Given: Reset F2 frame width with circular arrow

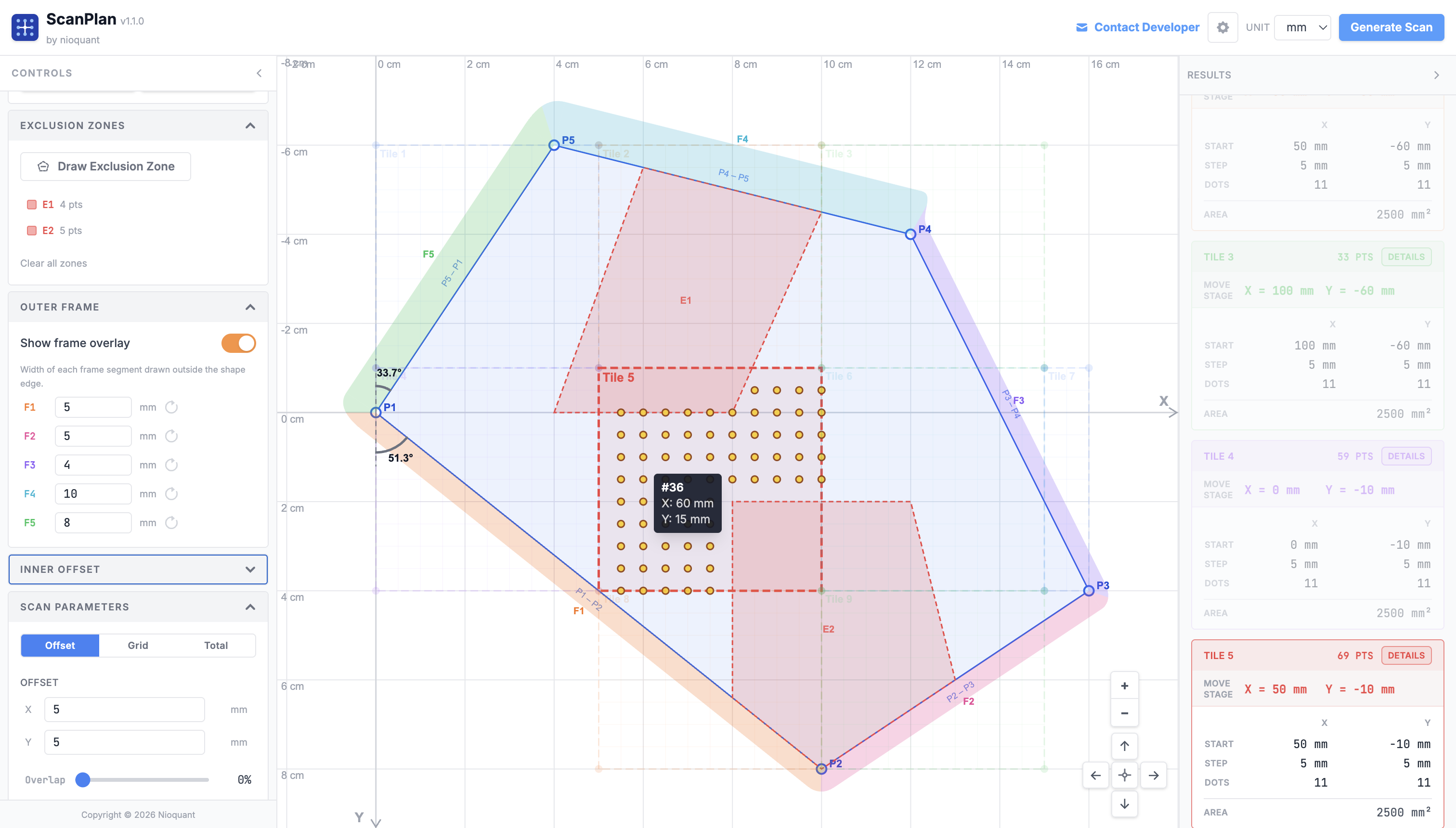Looking at the screenshot, I should (171, 436).
